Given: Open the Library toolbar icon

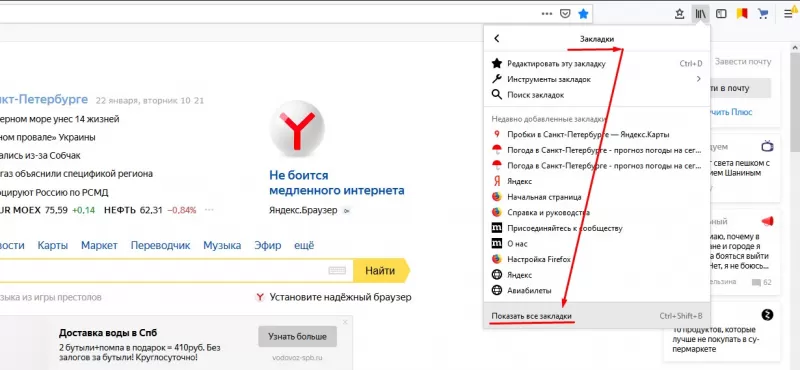Looking at the screenshot, I should point(700,14).
